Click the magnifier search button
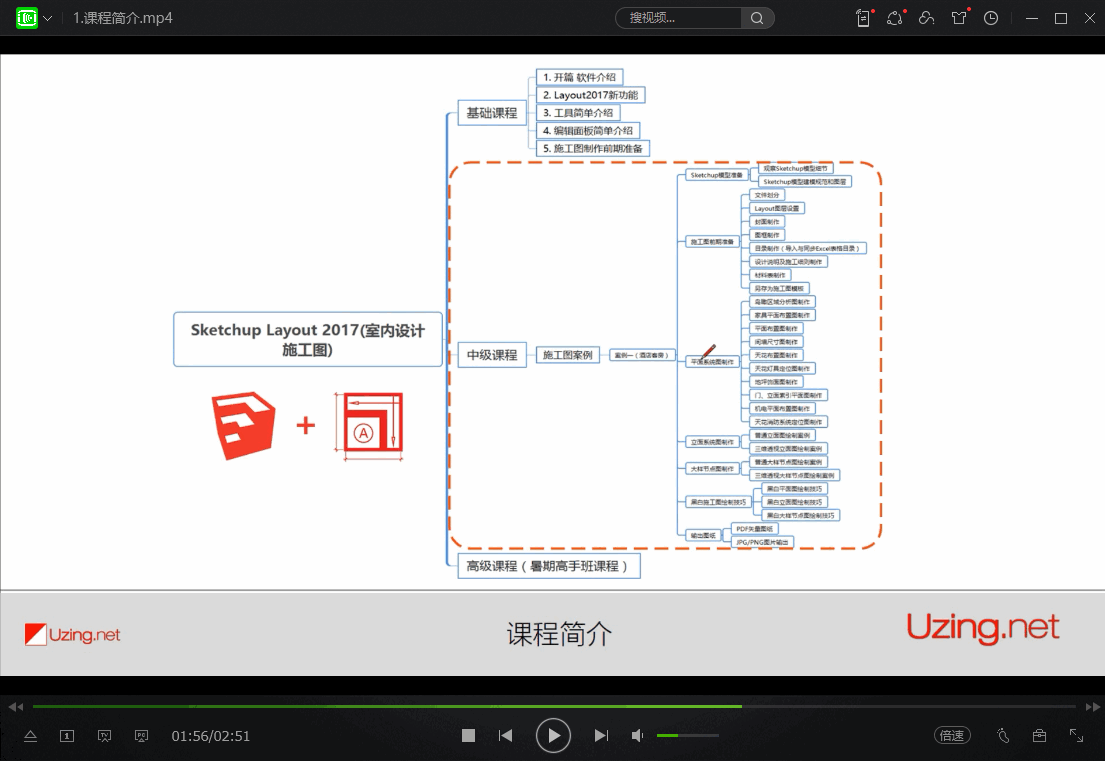This screenshot has width=1105, height=761. click(x=757, y=18)
